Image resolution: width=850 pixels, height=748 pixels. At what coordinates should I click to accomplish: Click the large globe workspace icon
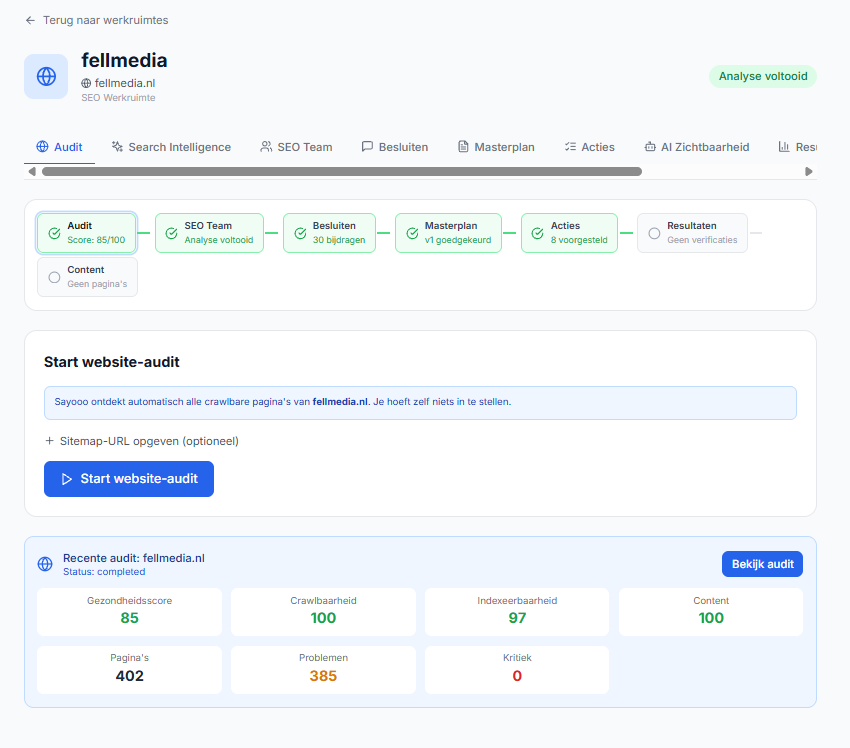(x=46, y=76)
